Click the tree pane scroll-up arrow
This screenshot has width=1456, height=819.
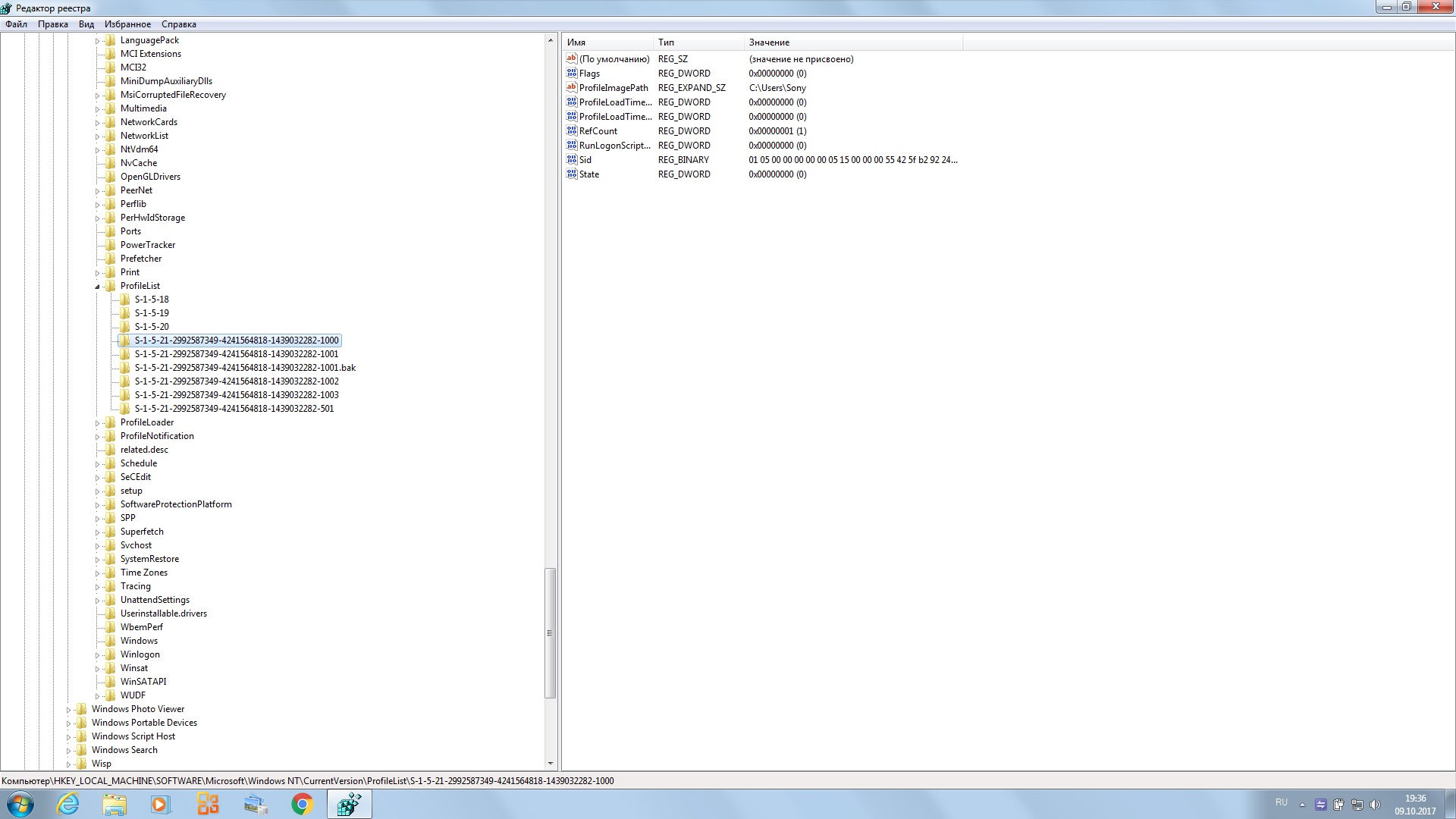tap(551, 39)
